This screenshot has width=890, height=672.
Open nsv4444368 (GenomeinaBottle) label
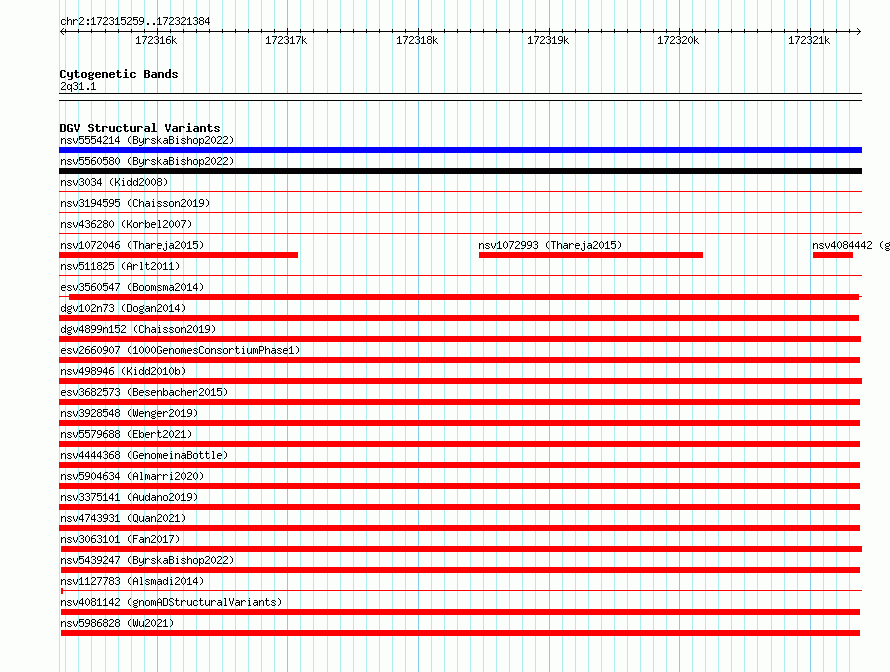(144, 455)
